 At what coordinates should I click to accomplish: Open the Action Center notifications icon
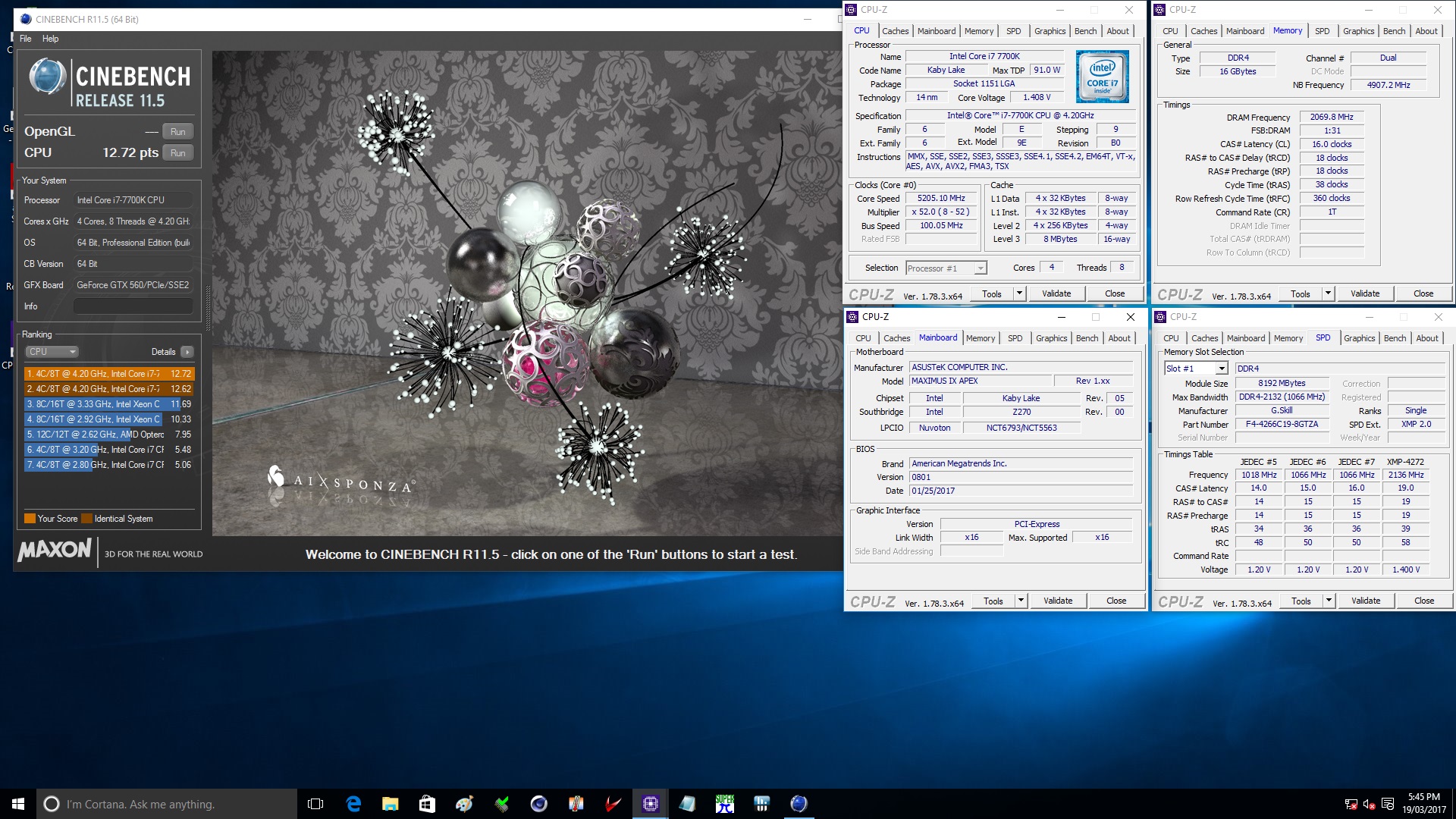[x=1388, y=805]
